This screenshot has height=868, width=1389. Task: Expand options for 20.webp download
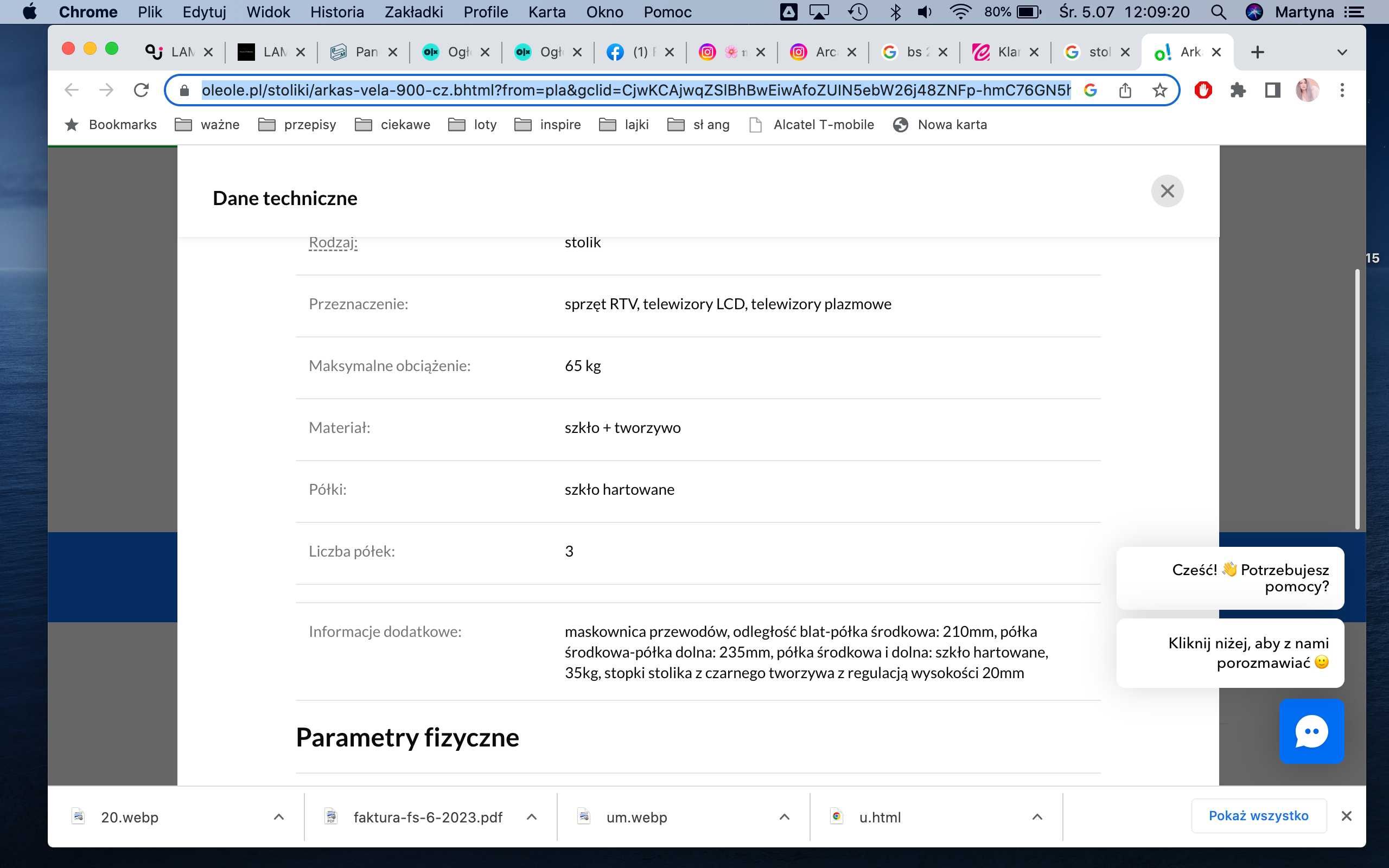(x=279, y=817)
